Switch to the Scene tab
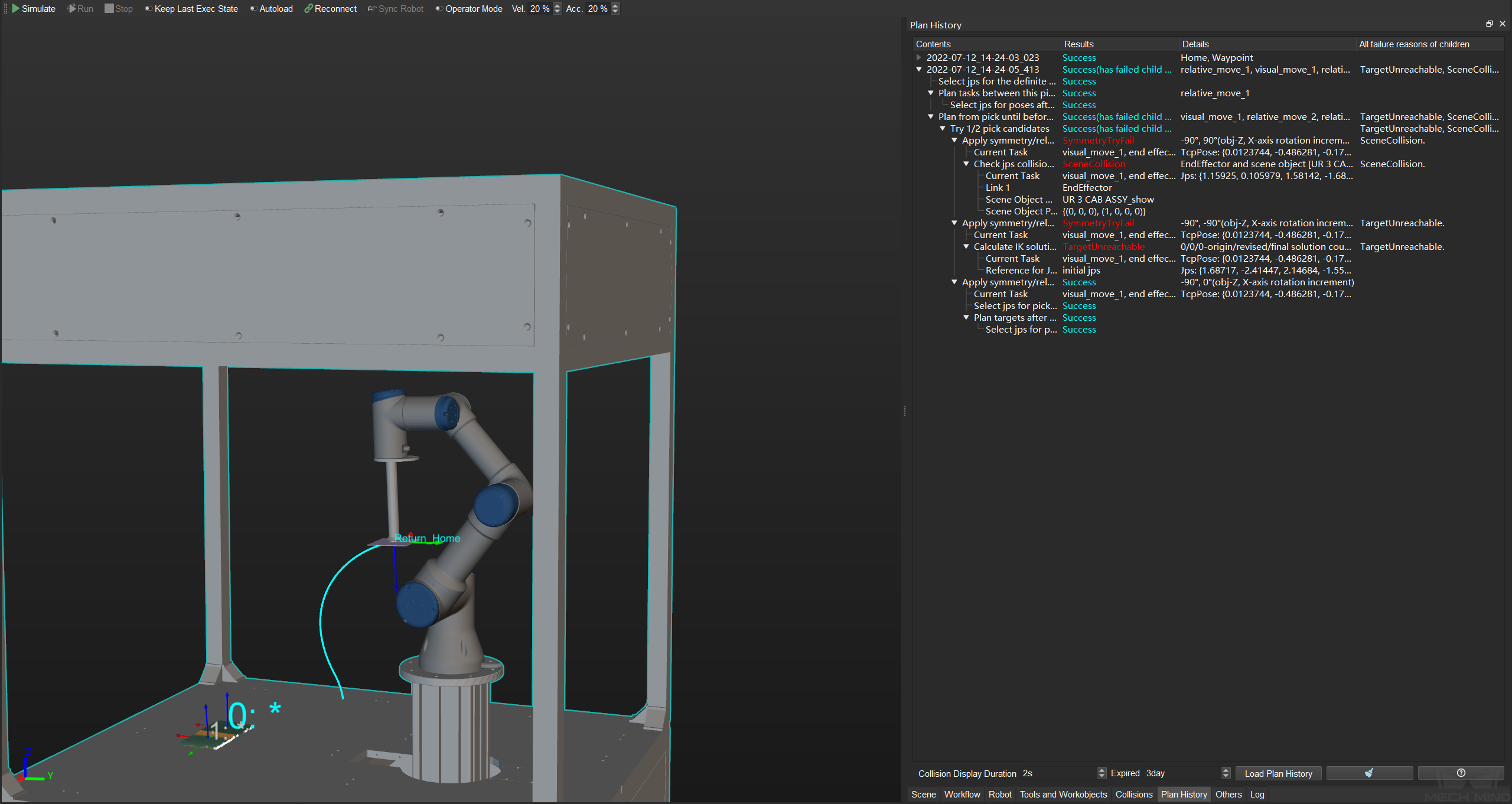Image resolution: width=1512 pixels, height=804 pixels. coord(923,795)
